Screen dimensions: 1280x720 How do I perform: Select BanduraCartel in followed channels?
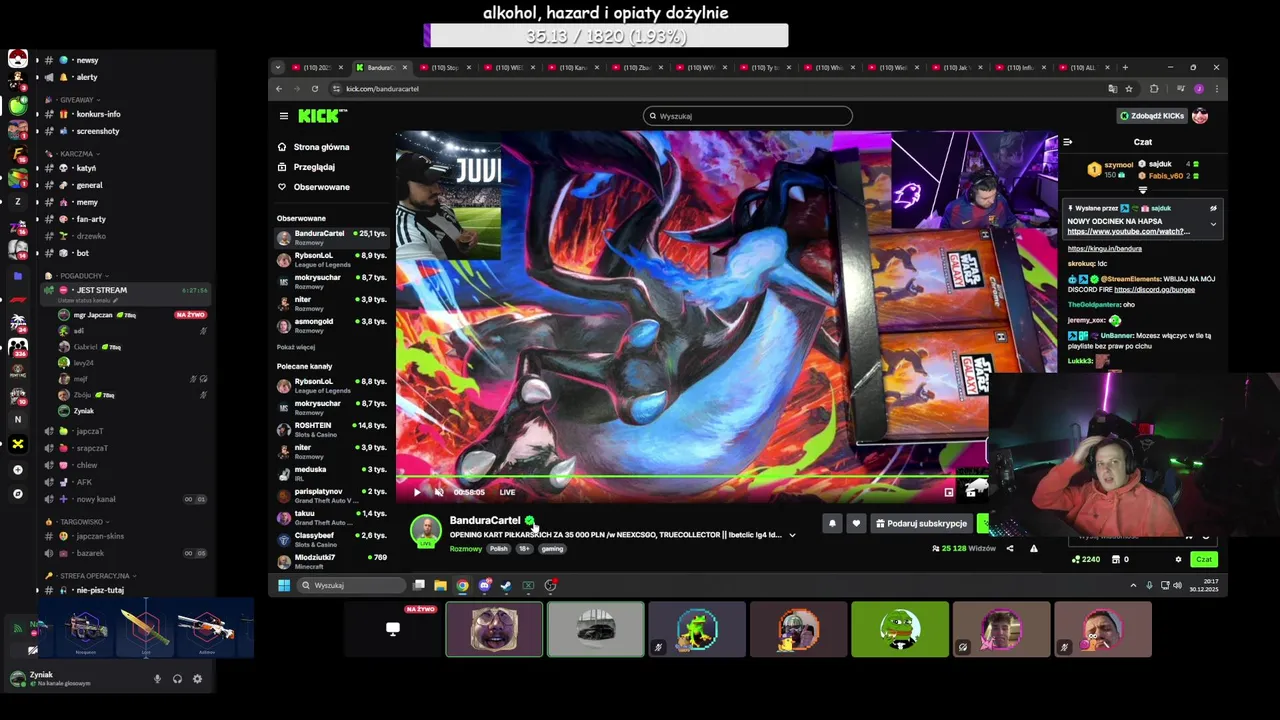click(332, 237)
